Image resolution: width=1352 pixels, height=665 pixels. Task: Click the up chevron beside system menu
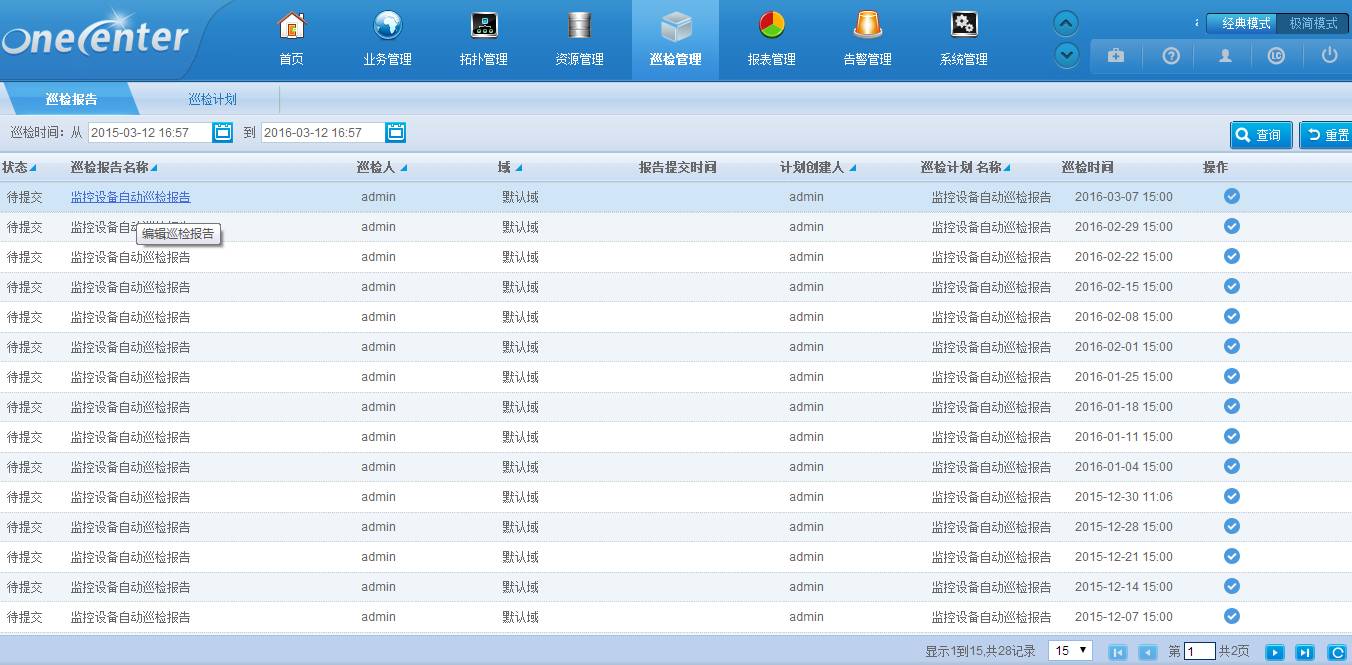[1066, 22]
